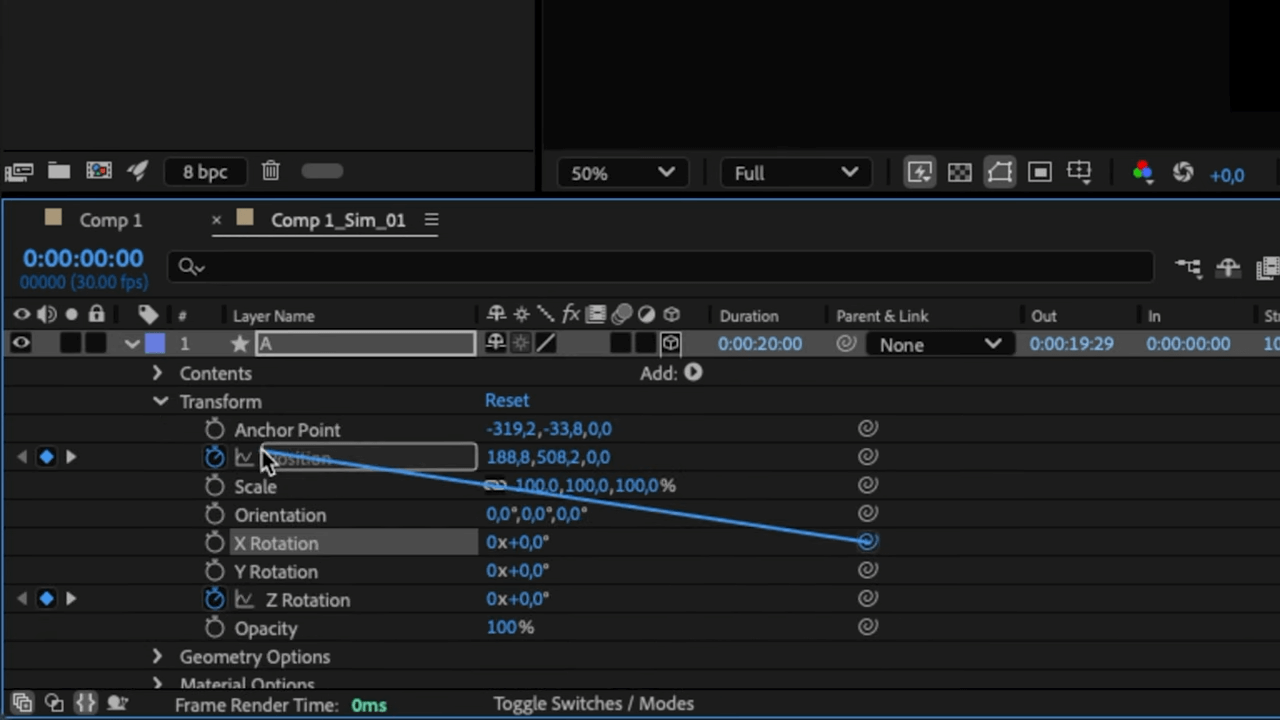Click layer 1 label color swatch

pos(155,344)
